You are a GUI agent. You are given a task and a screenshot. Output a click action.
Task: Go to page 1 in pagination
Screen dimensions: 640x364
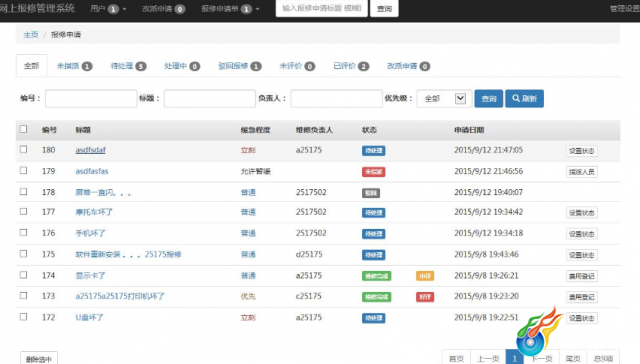(514, 358)
